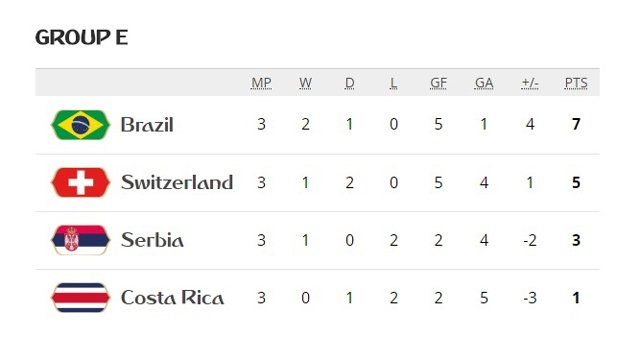Viewport: 640px width, 360px height.
Task: Click the GA column header
Action: tap(484, 83)
